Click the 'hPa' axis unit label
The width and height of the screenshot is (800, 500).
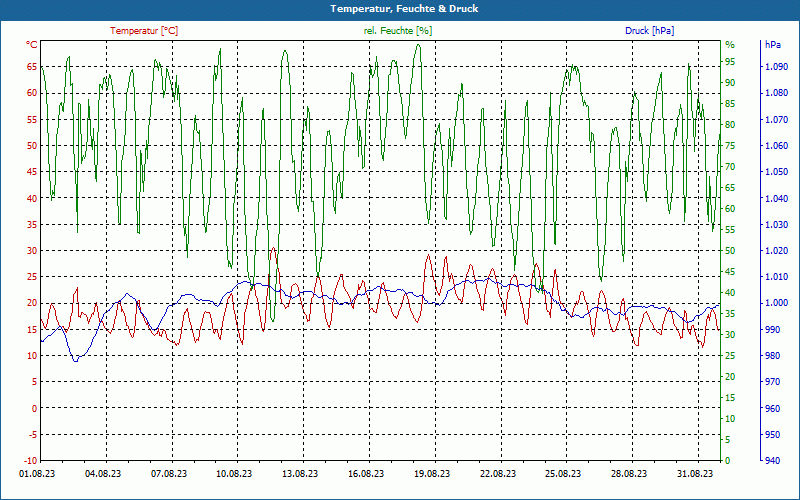pos(773,45)
